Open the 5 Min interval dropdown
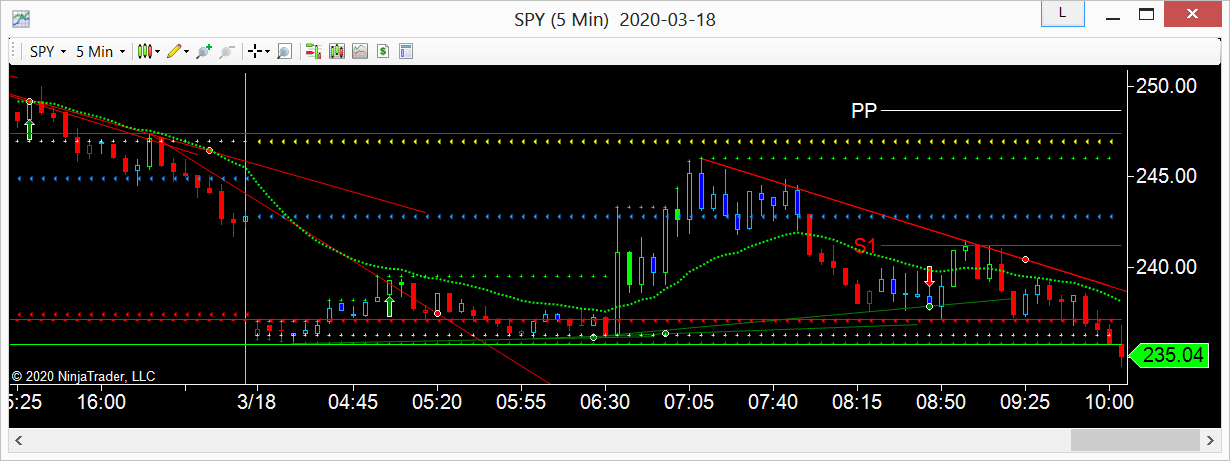Image resolution: width=1230 pixels, height=461 pixels. coord(101,51)
